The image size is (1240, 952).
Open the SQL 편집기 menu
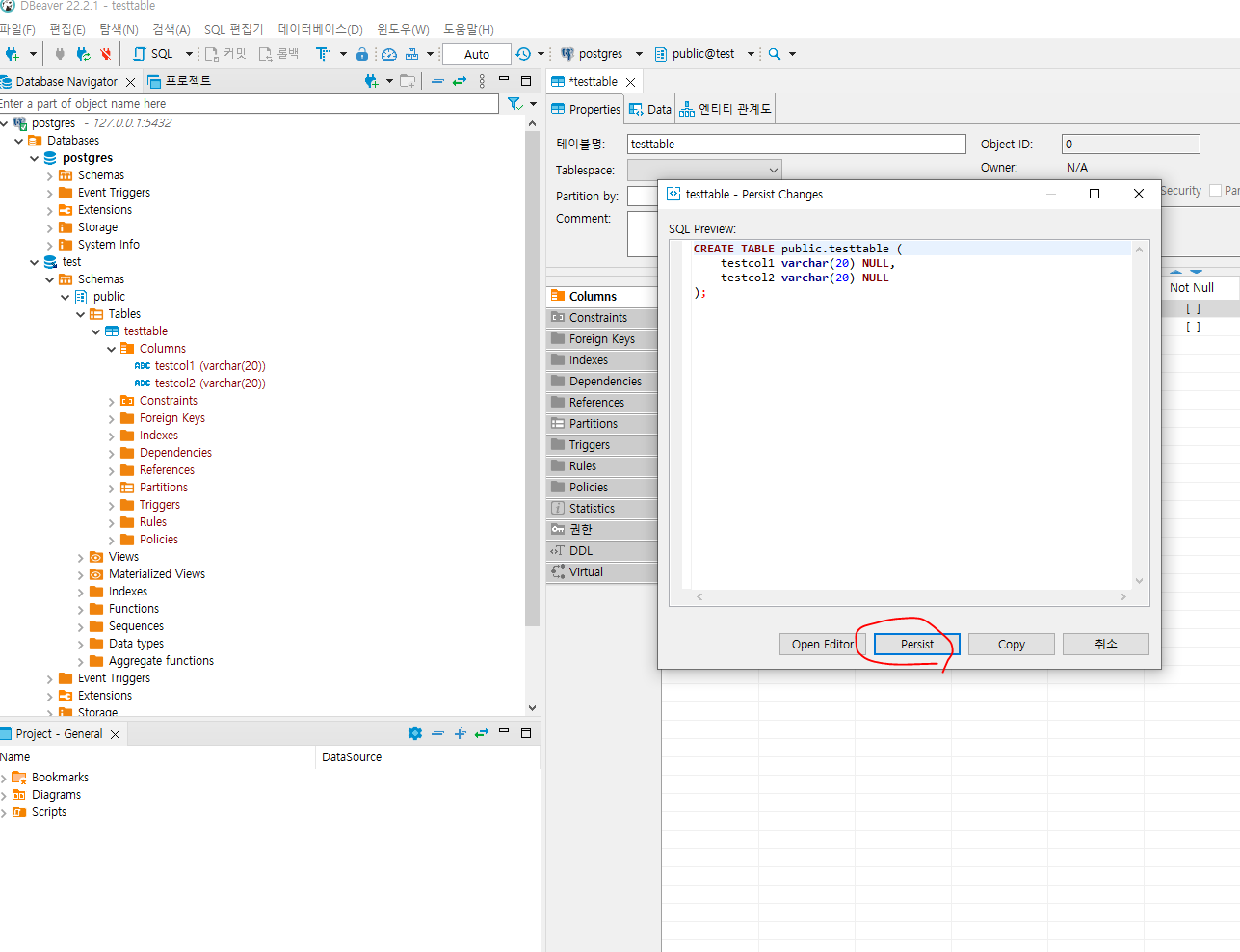(233, 29)
